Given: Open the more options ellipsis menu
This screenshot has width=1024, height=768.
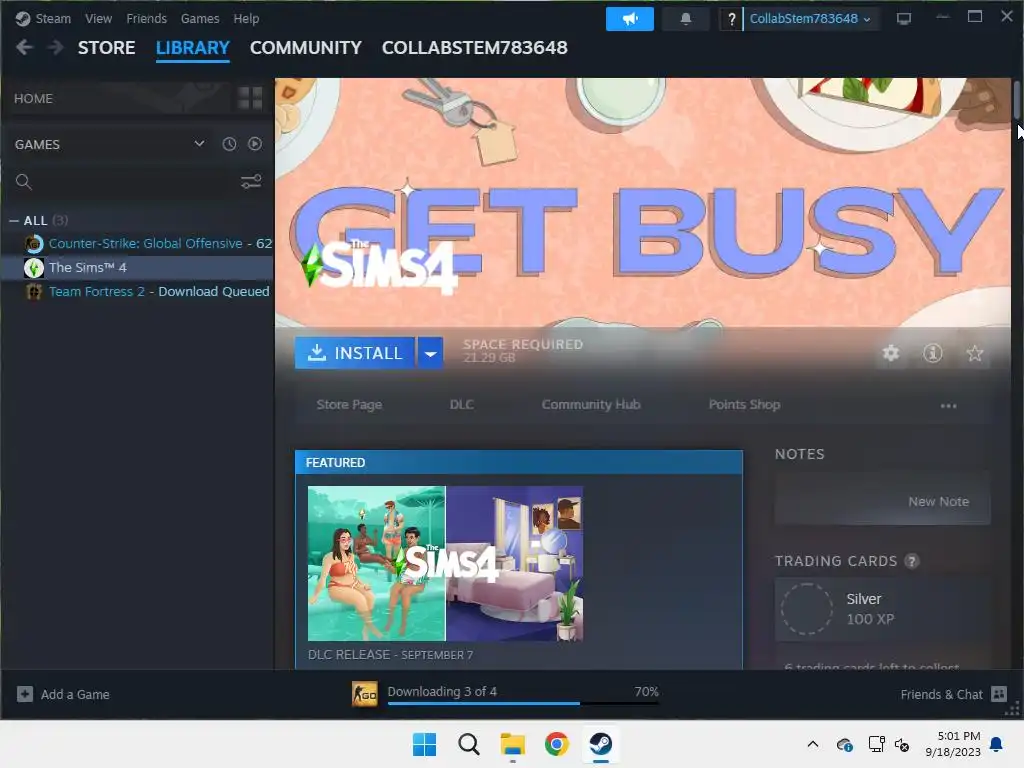Looking at the screenshot, I should (948, 406).
